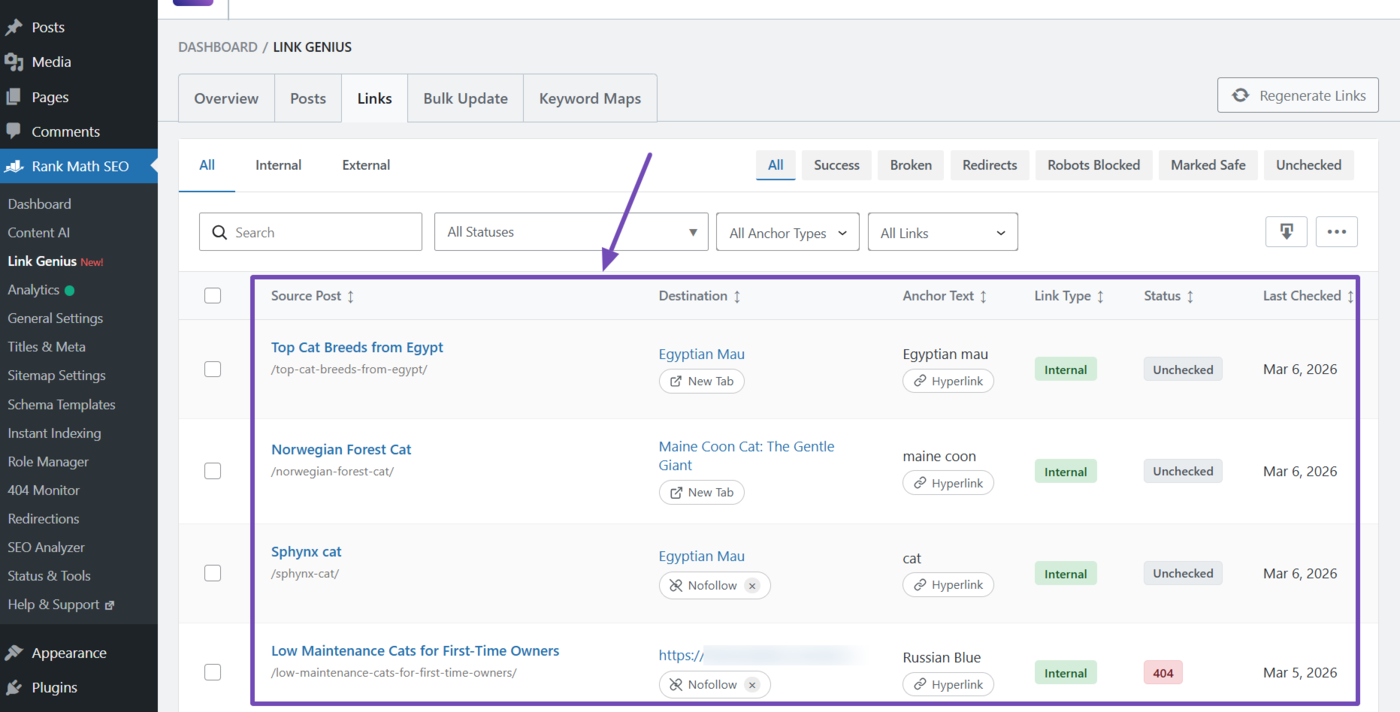
Task: Open the ellipsis more-options icon
Action: (x=1336, y=231)
